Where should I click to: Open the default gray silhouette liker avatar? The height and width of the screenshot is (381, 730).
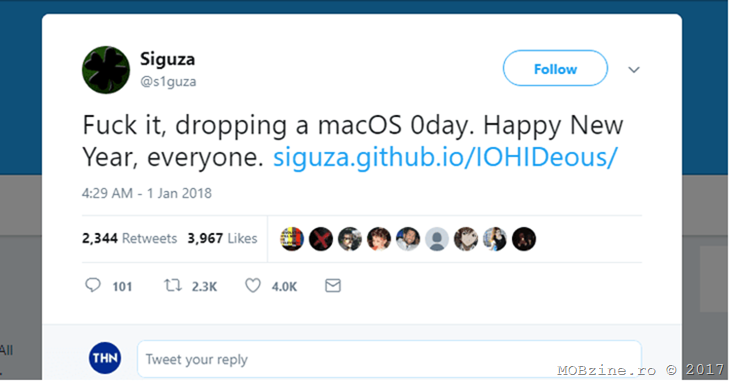coord(437,239)
